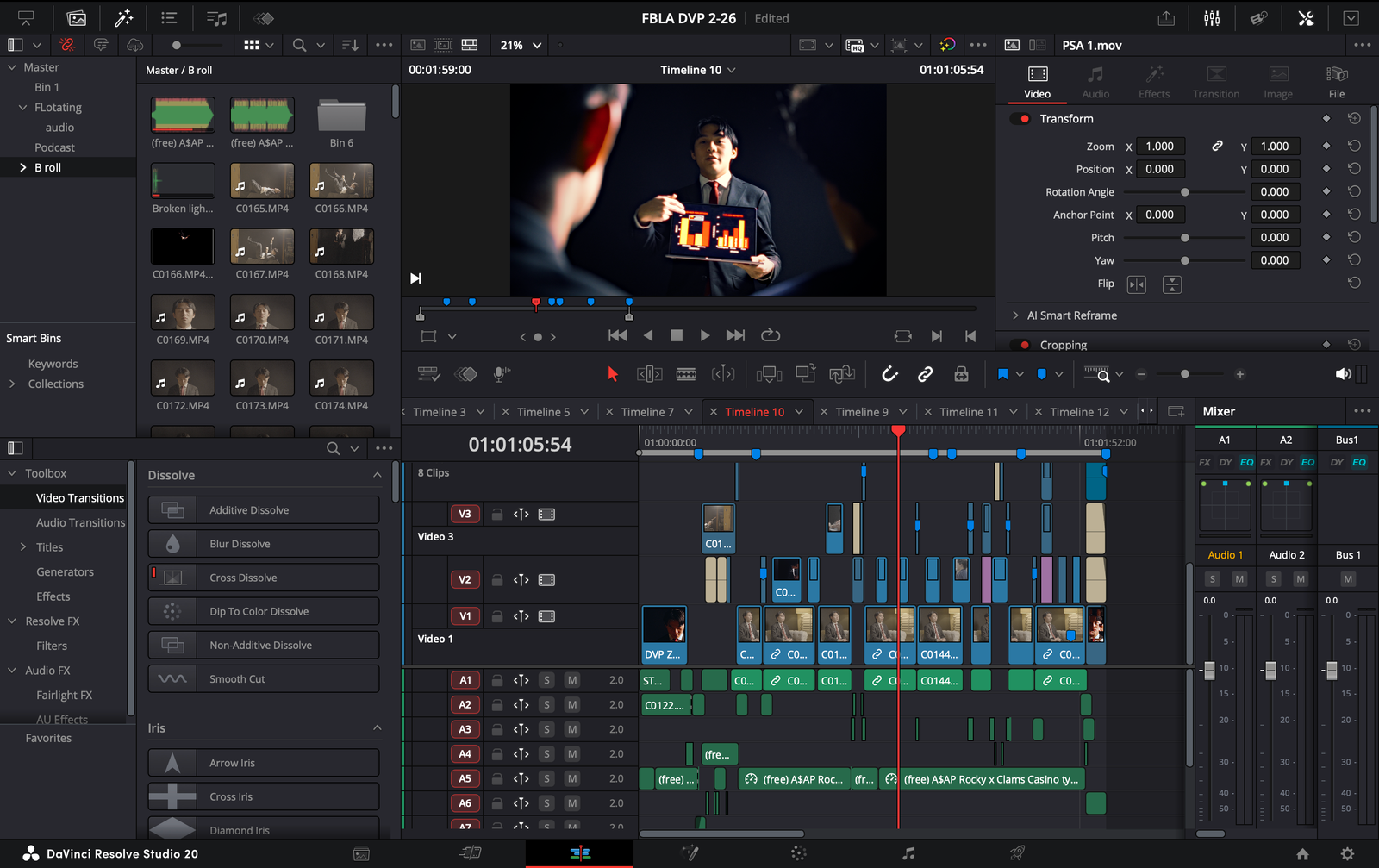Open the File inspector tab
Image resolution: width=1379 pixels, height=868 pixels.
[x=1337, y=83]
